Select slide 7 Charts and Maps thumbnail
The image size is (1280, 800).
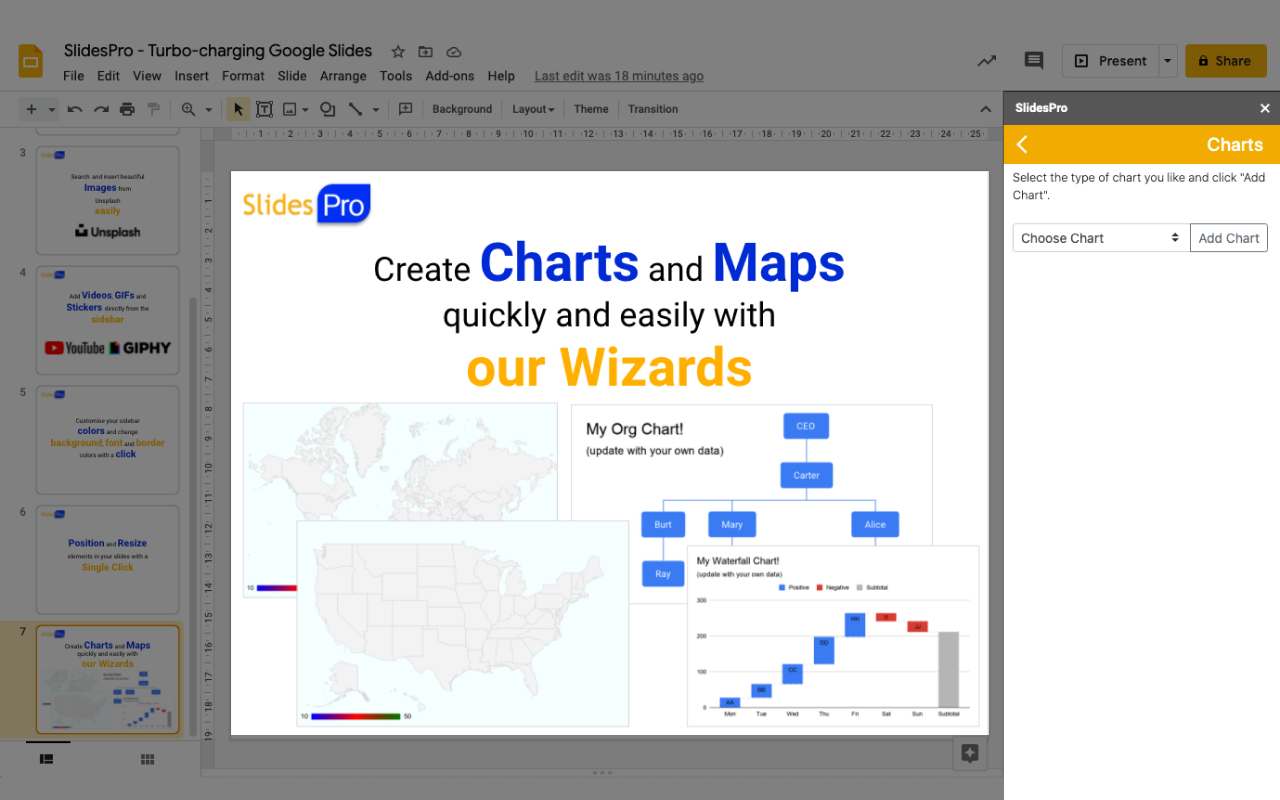[108, 680]
